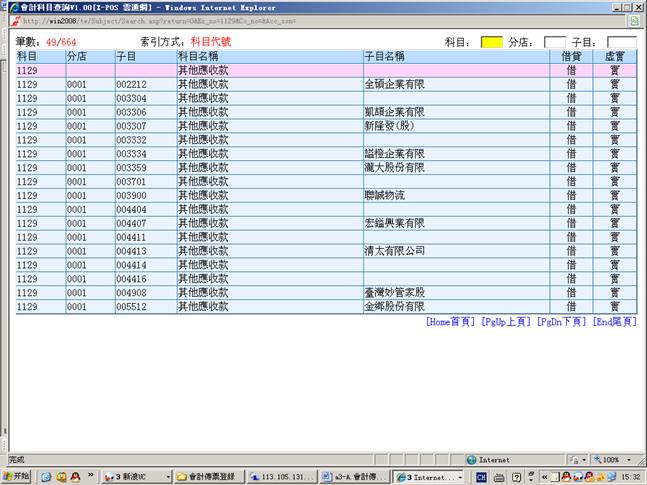Click the QQ penguin icon in quick launch
Screen dimensions: 647x485
(x=75, y=477)
